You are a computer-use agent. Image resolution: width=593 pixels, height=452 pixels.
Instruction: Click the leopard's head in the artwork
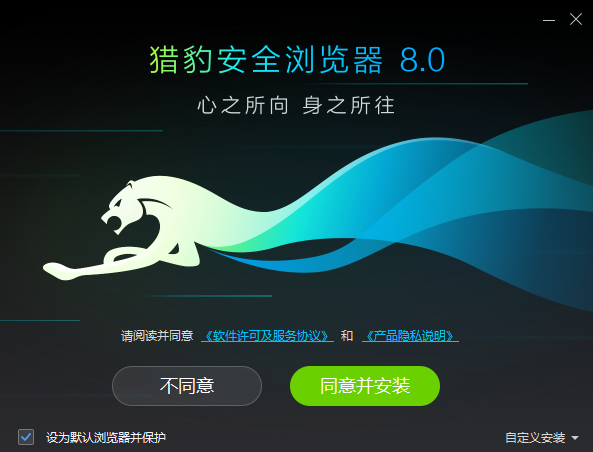click(127, 206)
